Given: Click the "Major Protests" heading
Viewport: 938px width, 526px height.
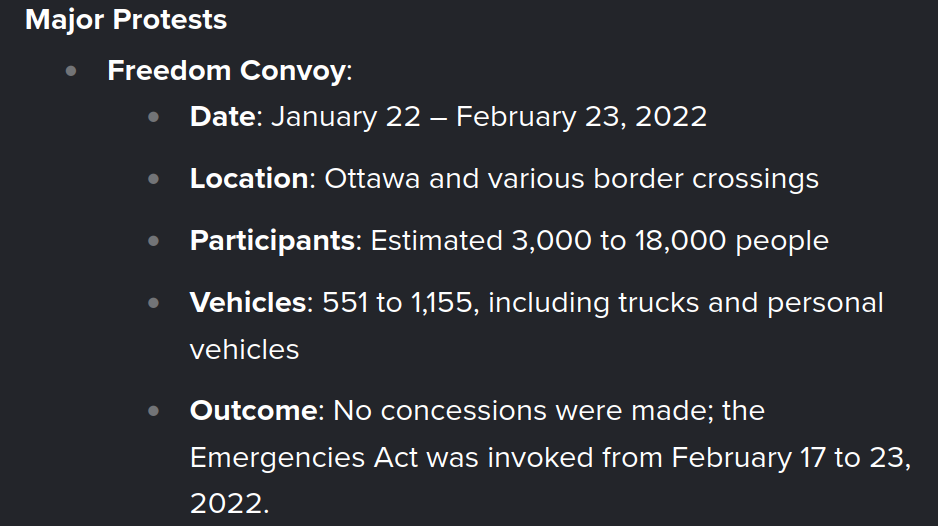Looking at the screenshot, I should 126,20.
